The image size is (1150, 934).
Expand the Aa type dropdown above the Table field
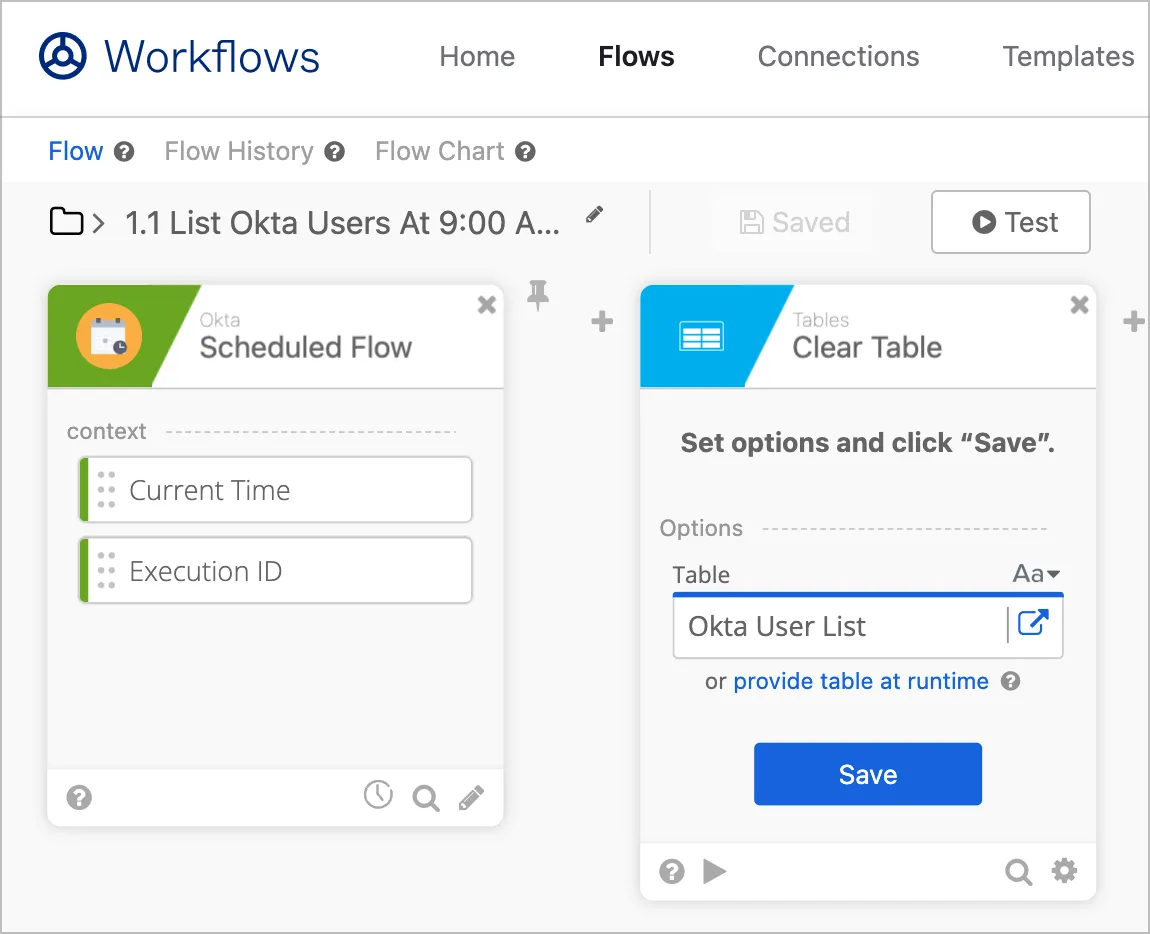click(x=1036, y=574)
